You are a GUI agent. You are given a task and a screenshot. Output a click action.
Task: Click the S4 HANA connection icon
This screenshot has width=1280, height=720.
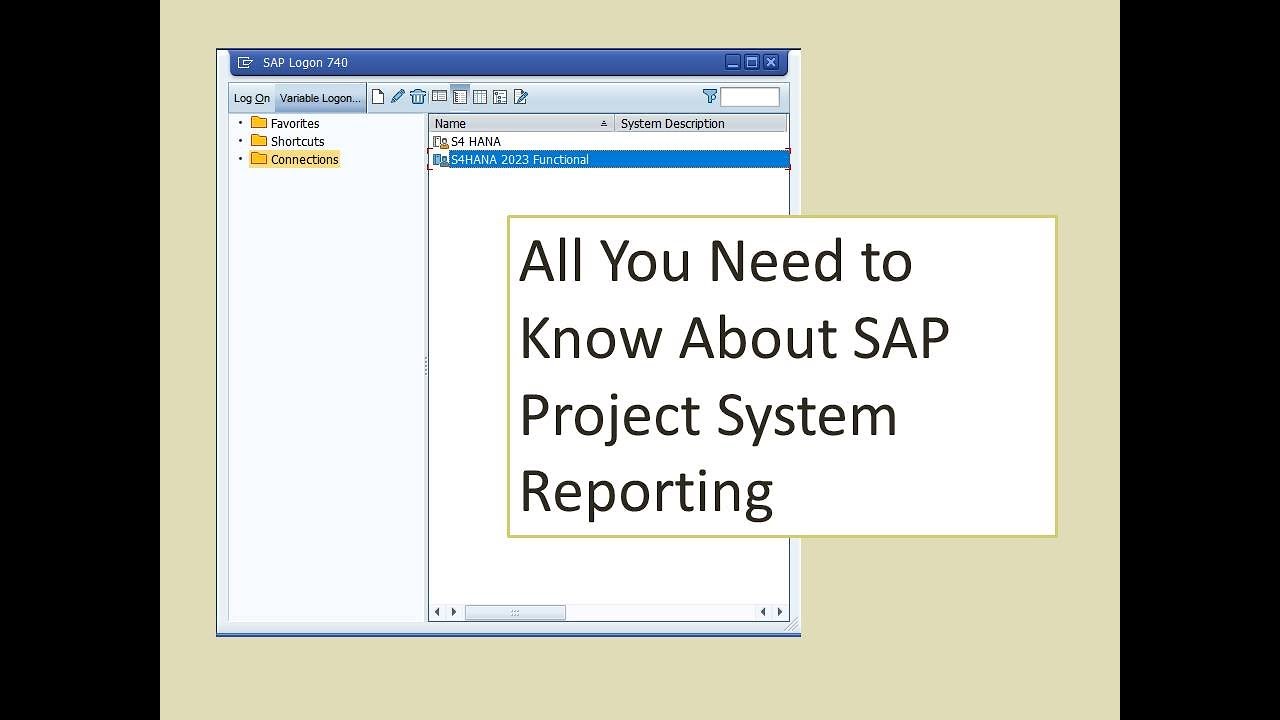[440, 142]
